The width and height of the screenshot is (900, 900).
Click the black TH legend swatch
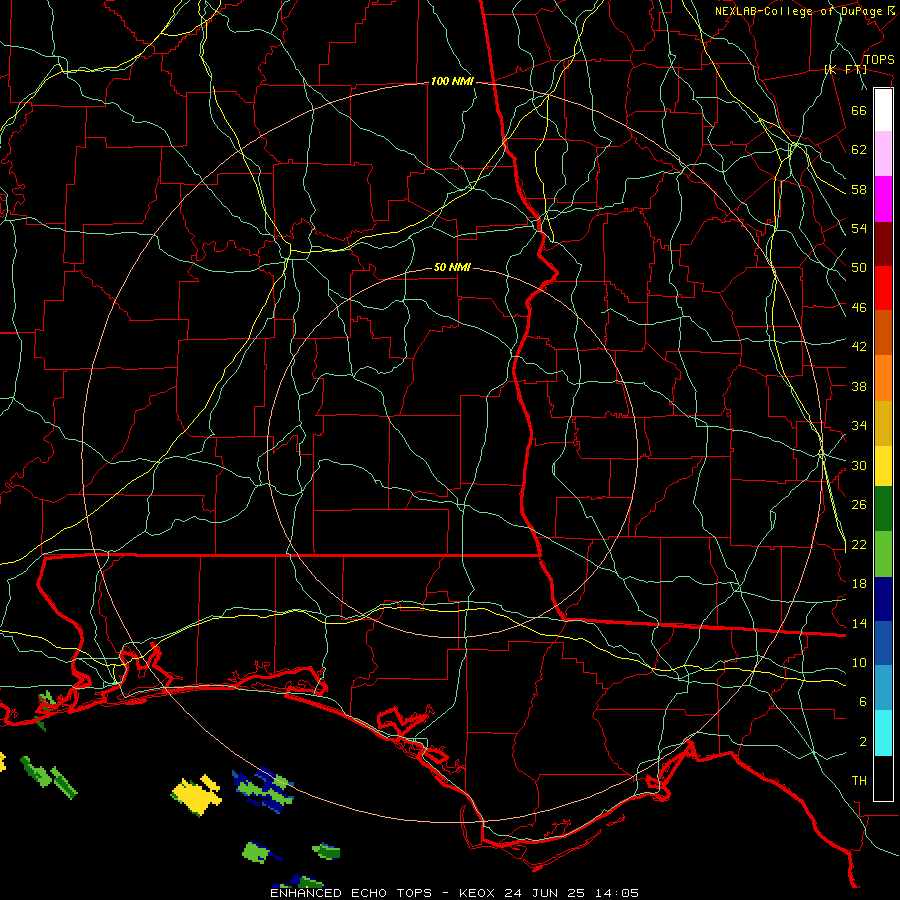pyautogui.click(x=883, y=778)
